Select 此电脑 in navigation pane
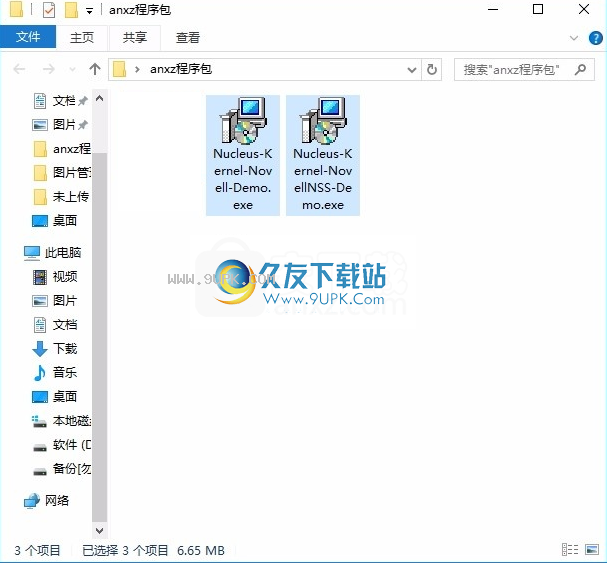This screenshot has width=607, height=564. (x=52, y=253)
